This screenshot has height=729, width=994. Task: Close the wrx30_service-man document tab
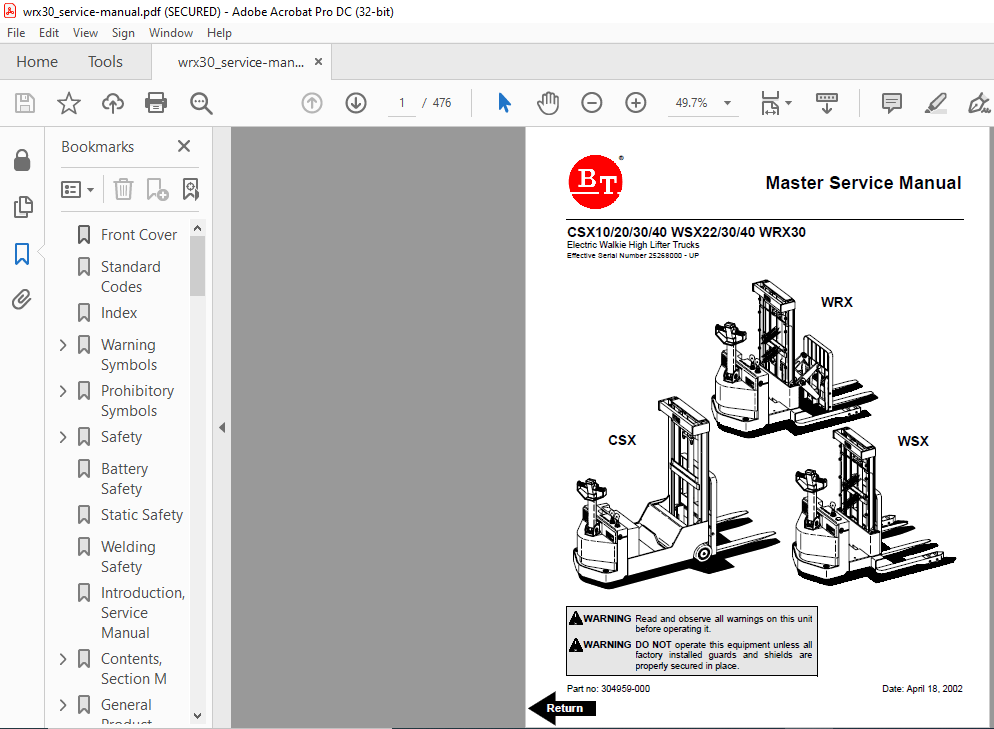319,61
